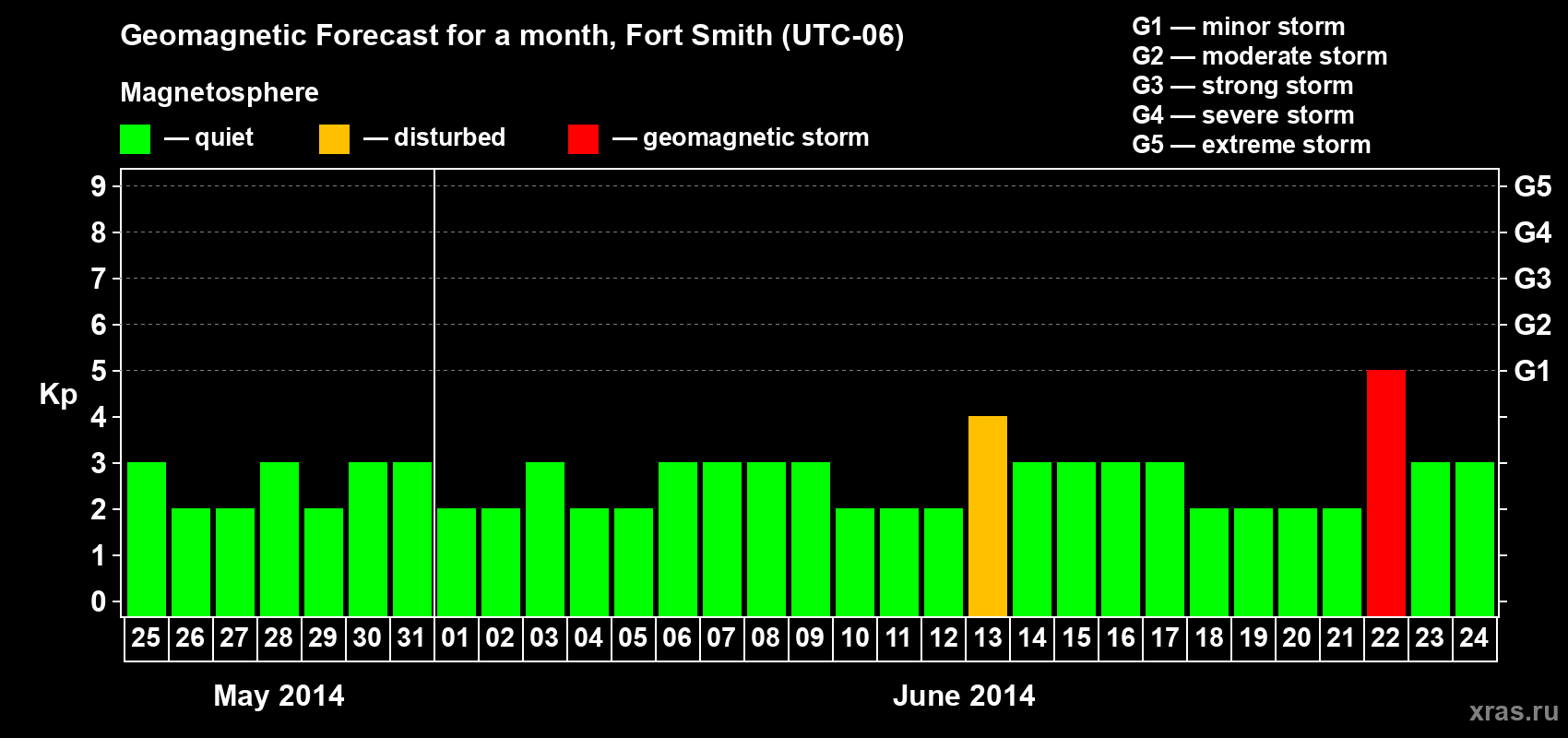Click the date label 05

[633, 637]
